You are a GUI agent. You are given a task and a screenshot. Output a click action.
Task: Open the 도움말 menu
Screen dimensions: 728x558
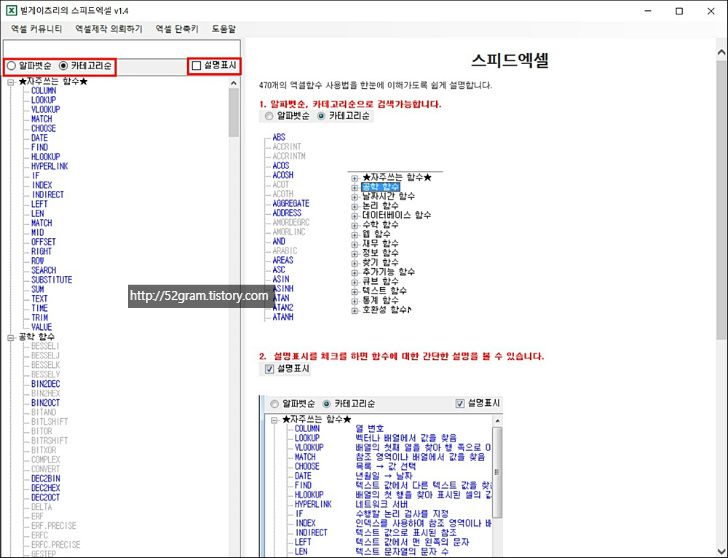point(224,29)
